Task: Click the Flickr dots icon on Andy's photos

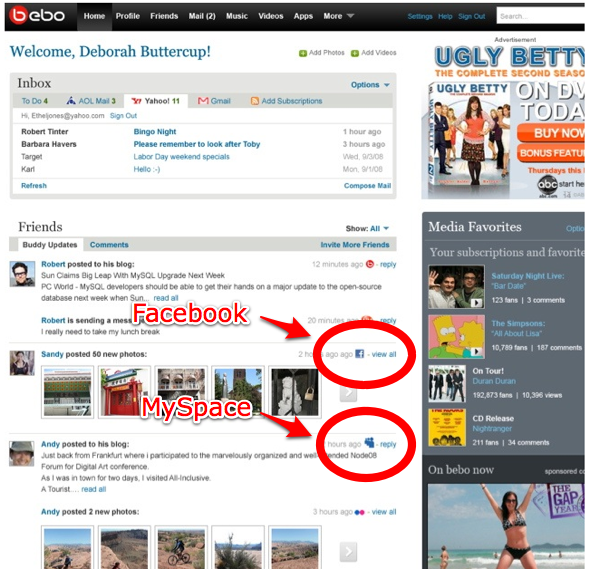Action: [360, 512]
